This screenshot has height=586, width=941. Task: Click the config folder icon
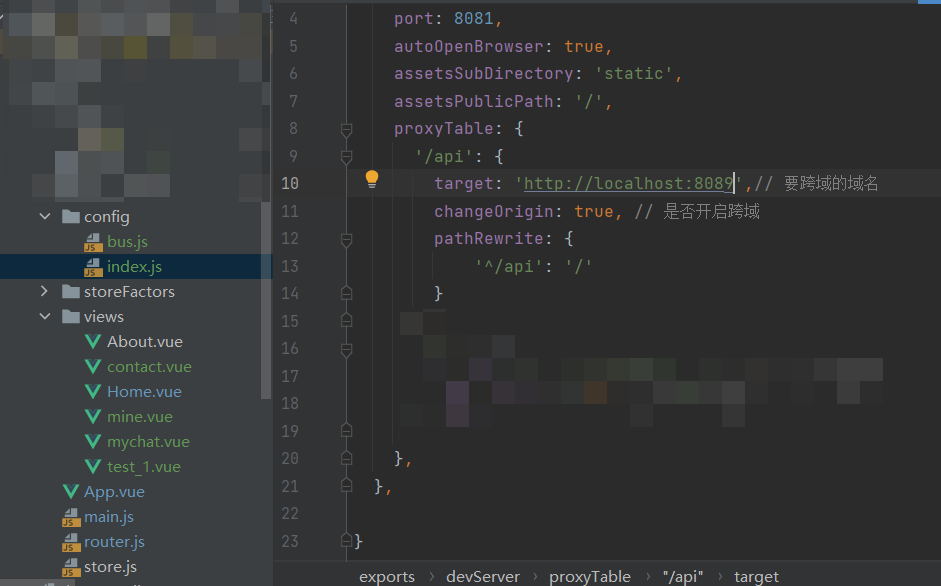(71, 216)
